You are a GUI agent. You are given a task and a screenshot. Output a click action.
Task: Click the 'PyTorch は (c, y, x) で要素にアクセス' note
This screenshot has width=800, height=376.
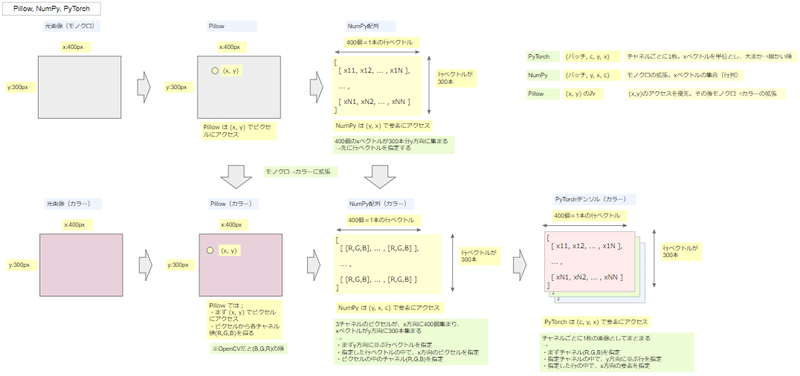[x=596, y=322]
